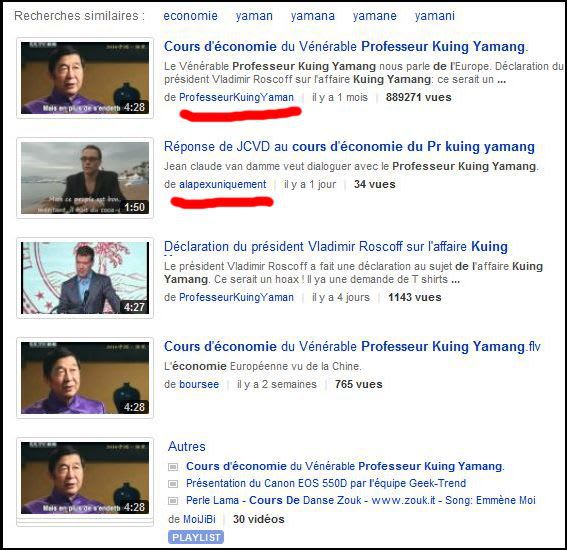Click '765 vues' view count
This screenshot has width=567, height=550.
[358, 384]
